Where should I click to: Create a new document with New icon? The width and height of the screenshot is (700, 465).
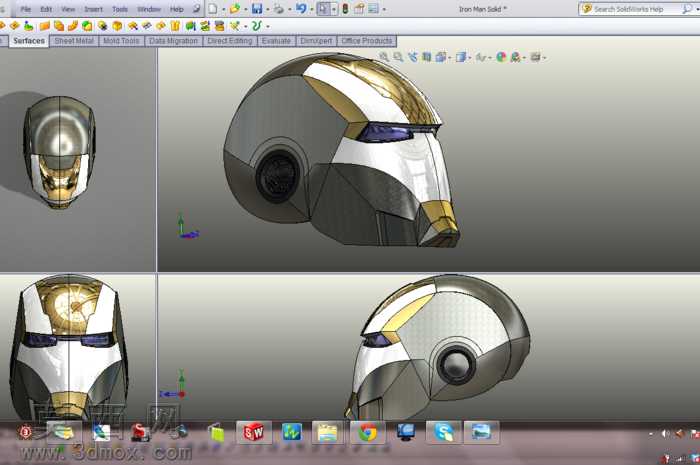coord(213,8)
